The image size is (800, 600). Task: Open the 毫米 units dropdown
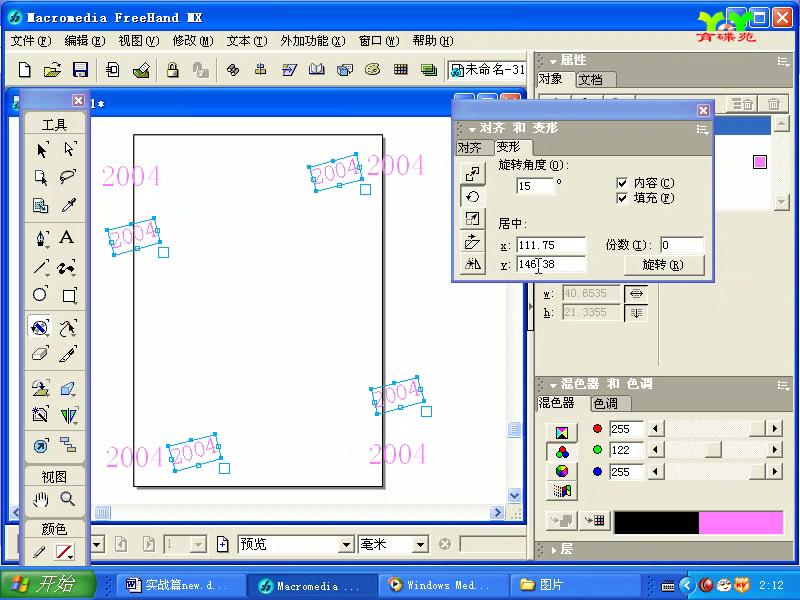(x=420, y=545)
